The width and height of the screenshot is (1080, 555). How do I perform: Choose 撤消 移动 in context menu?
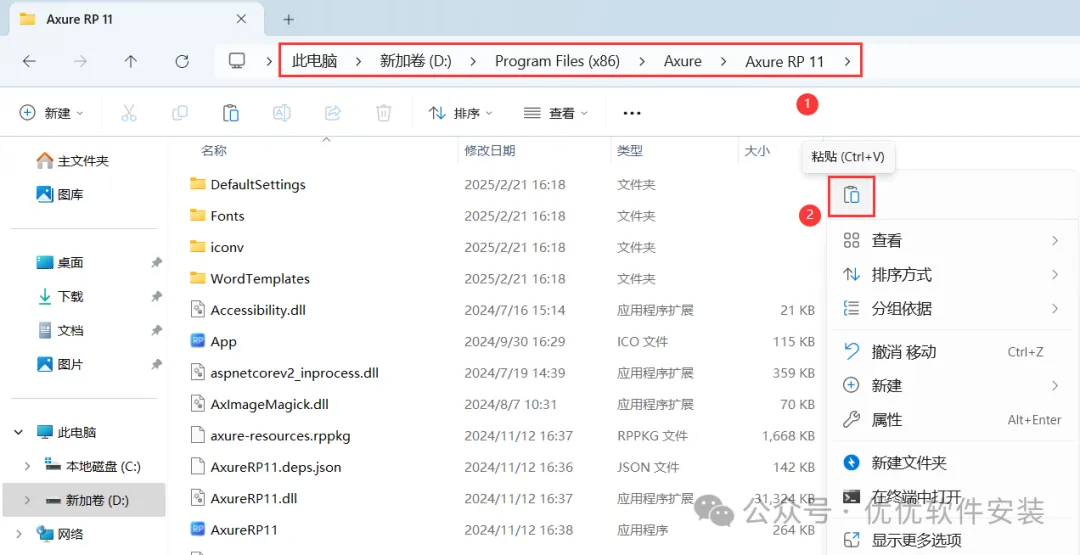coord(951,352)
